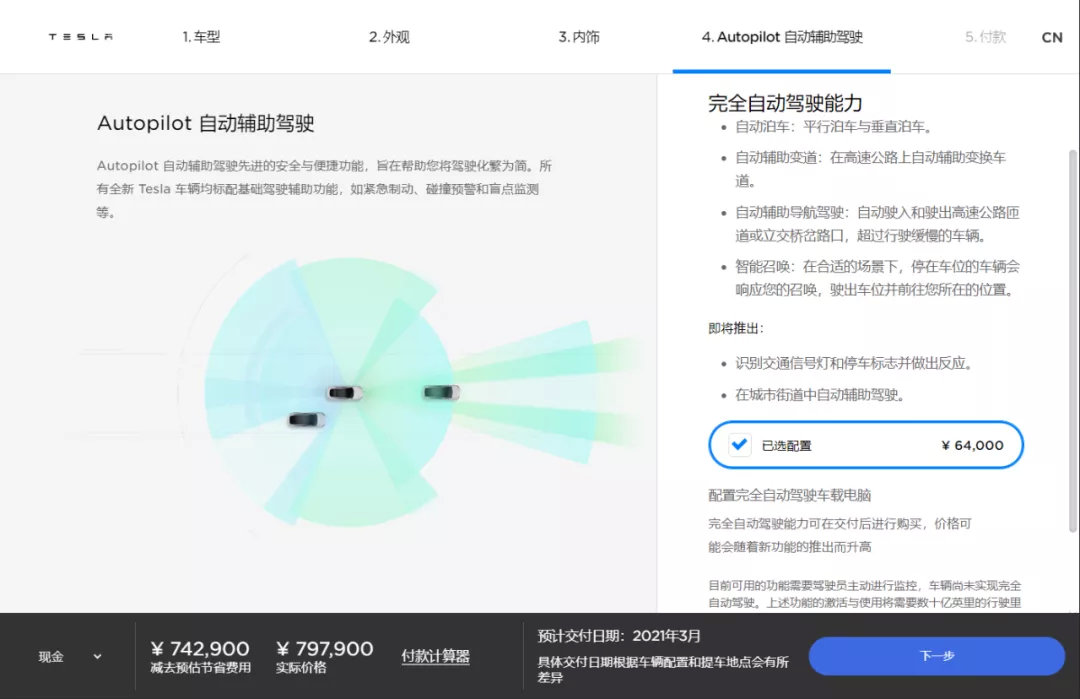Change the CN region selector
Screen dimensions: 1080x699
tap(1052, 37)
